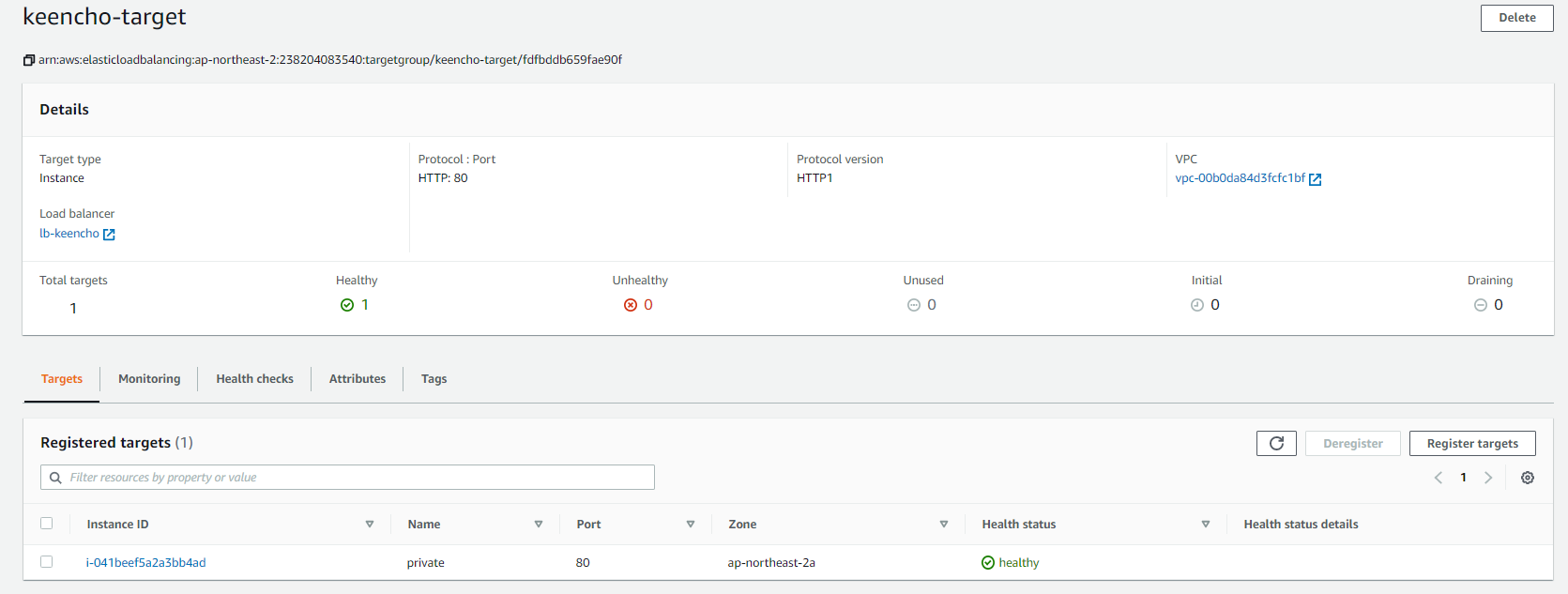This screenshot has width=1568, height=594.
Task: Check the i-041beef5a2a3bb4ad row checkbox
Action: point(47,562)
